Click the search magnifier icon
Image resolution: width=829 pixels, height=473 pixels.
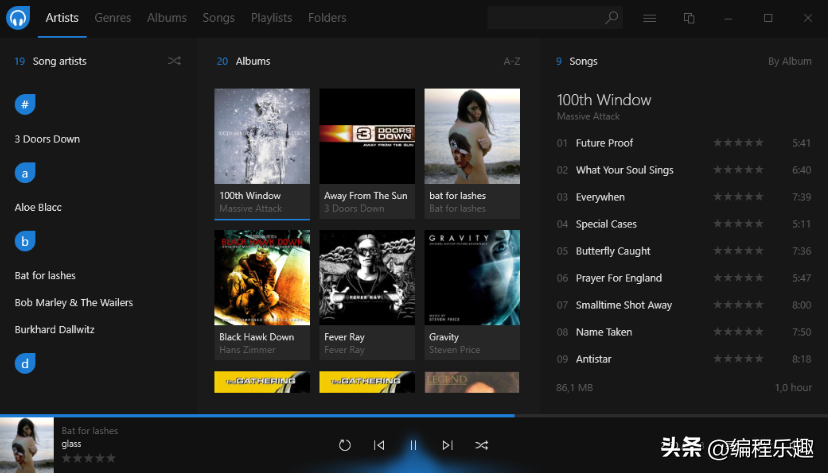611,18
